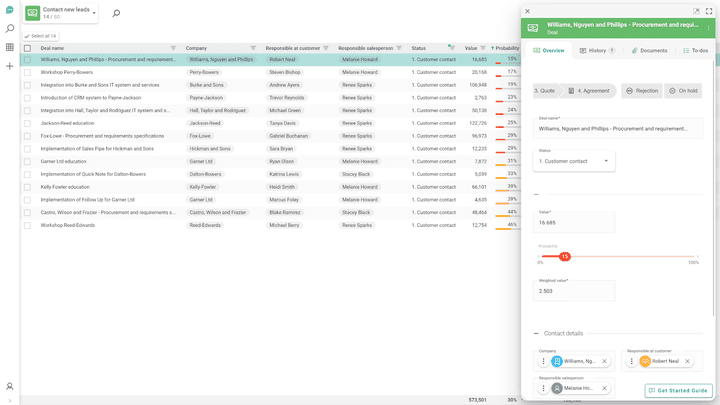Open the search icon in left sidebar

tap(10, 29)
